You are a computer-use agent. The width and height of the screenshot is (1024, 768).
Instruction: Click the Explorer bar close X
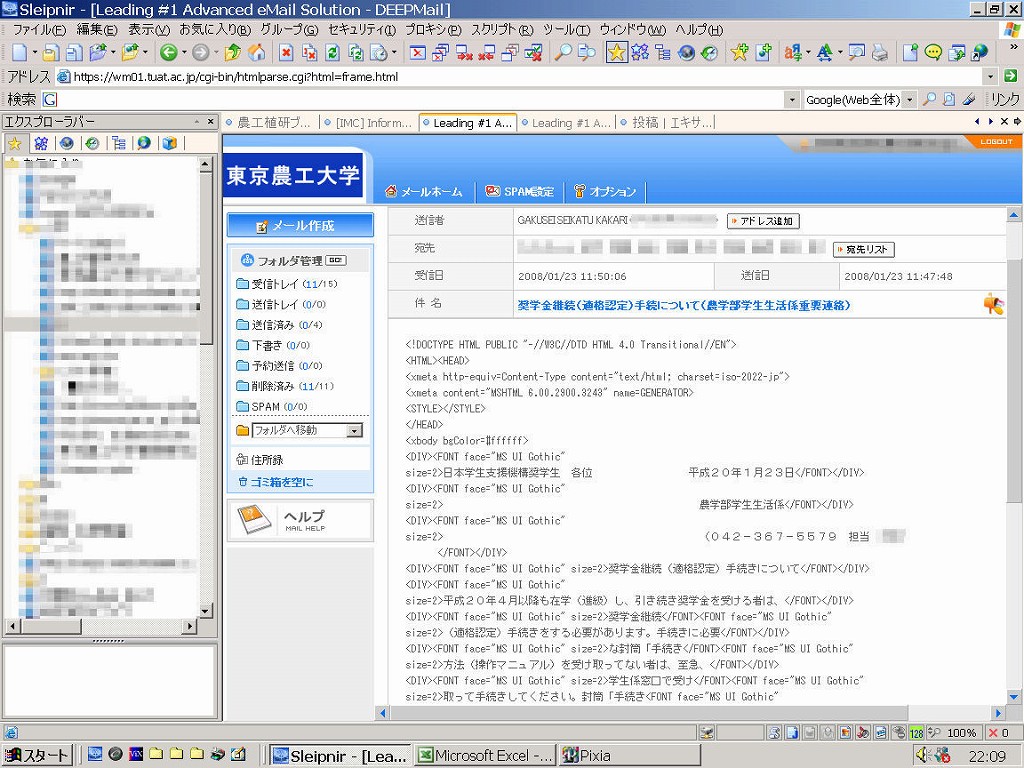[x=210, y=121]
